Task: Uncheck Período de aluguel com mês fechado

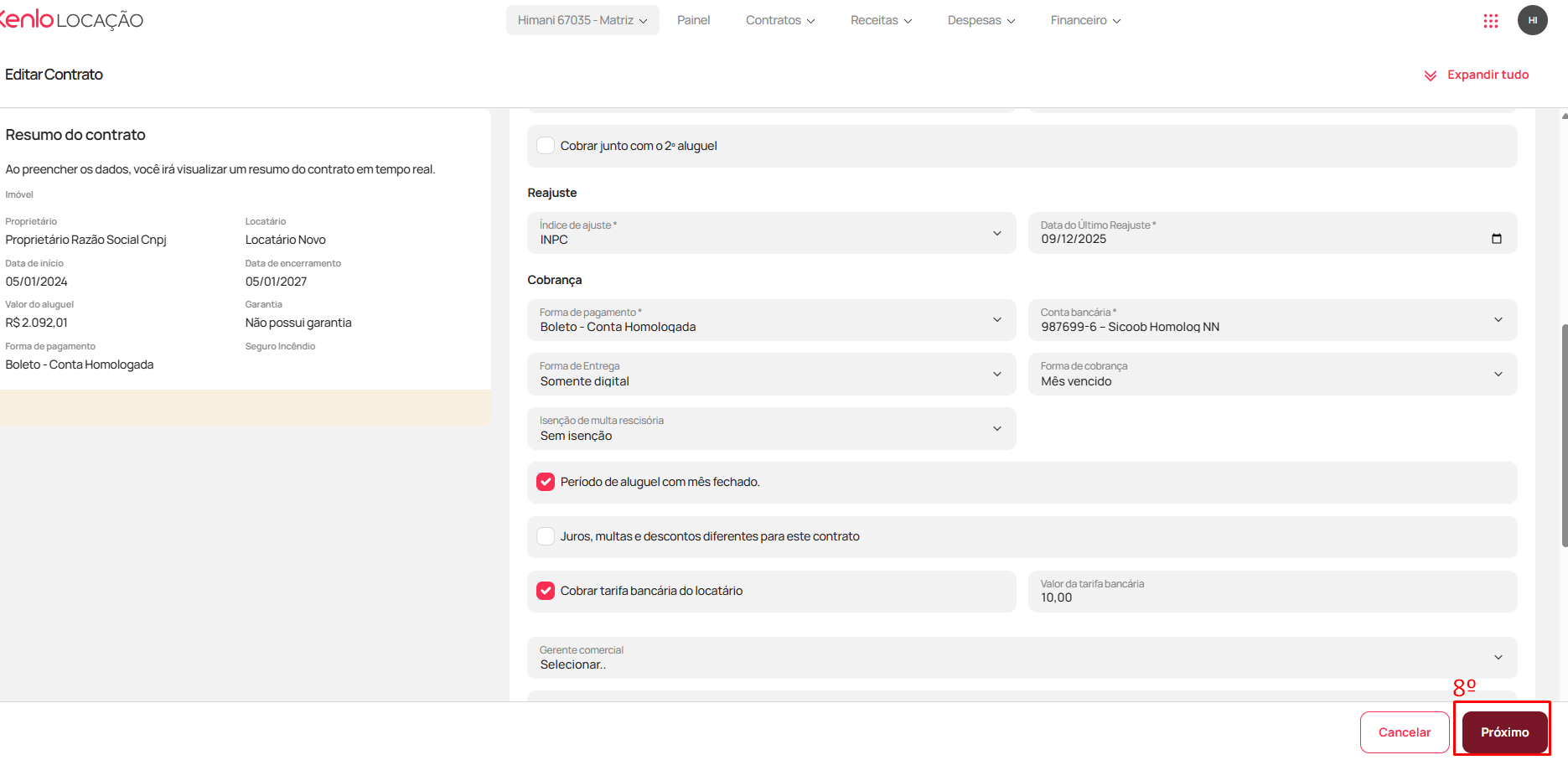Action: pos(546,482)
